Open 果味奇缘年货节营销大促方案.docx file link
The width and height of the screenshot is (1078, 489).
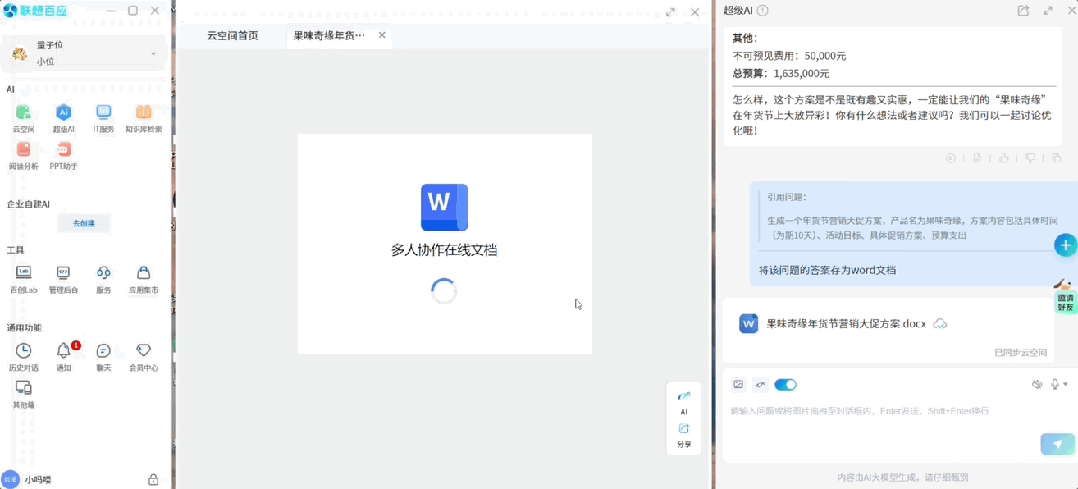point(846,324)
